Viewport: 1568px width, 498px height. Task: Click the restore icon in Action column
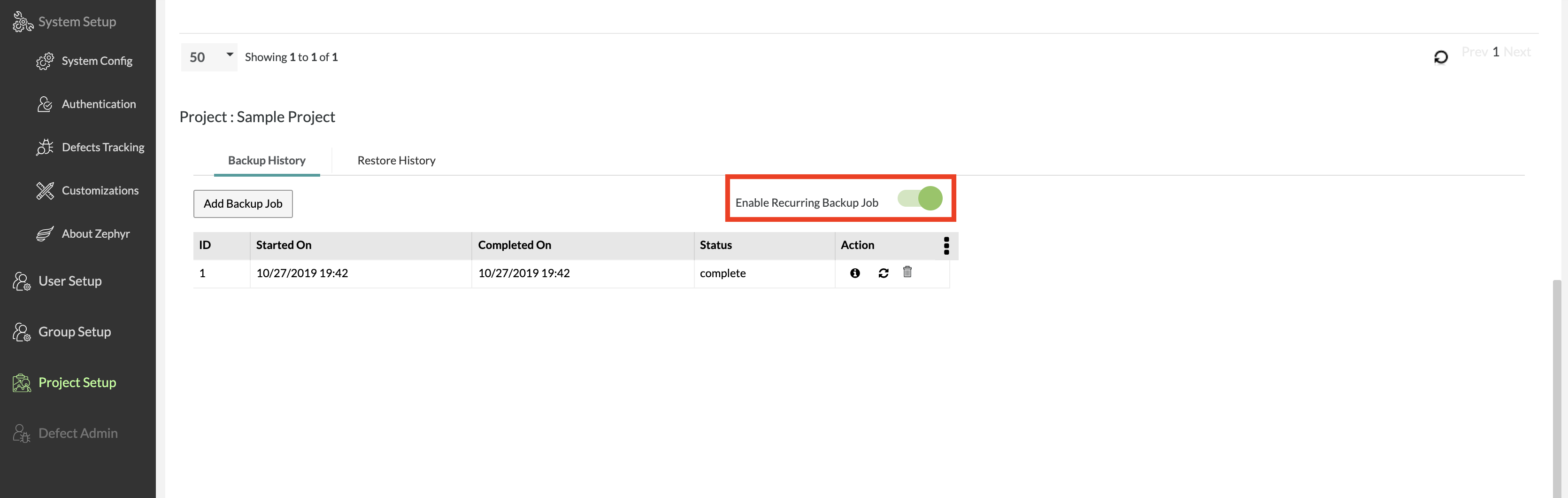[883, 273]
